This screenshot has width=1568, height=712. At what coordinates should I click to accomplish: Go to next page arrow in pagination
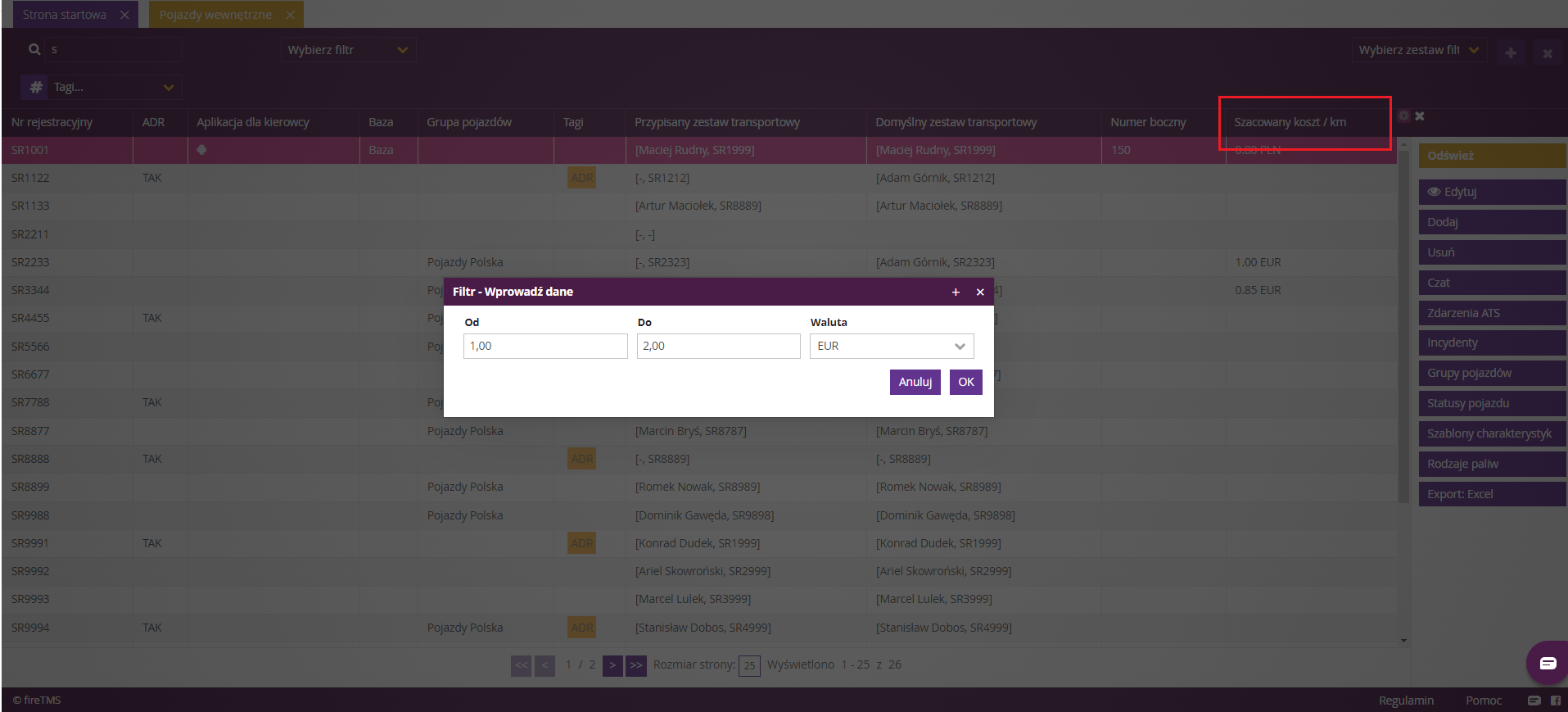(612, 665)
